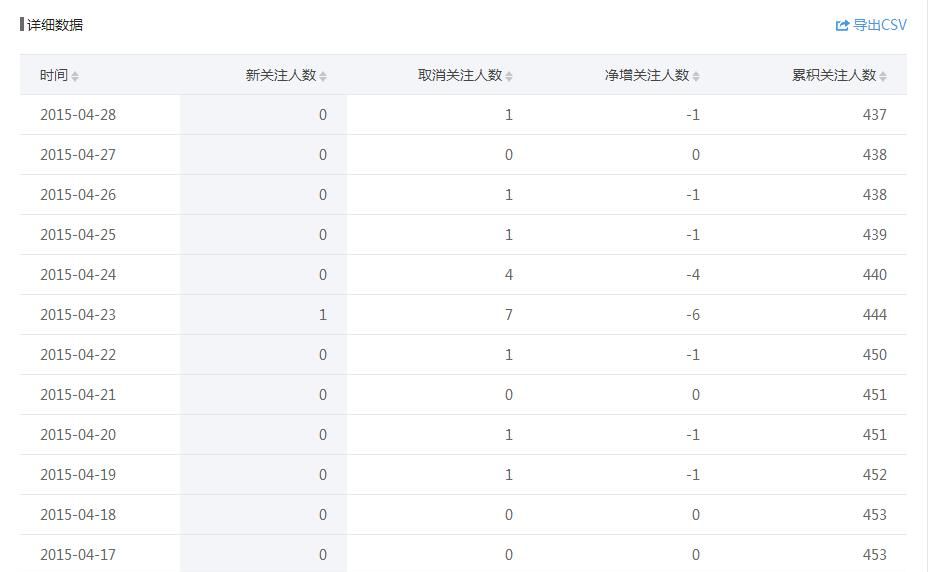The image size is (937, 572).
Task: Sort by 新关注人数 column arrows
Action: (x=322, y=76)
